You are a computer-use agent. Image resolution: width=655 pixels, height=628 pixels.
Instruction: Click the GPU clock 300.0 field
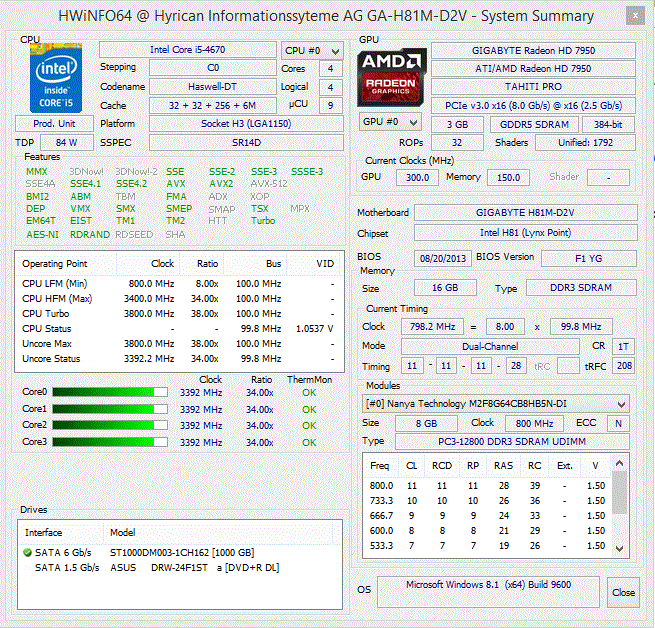417,177
